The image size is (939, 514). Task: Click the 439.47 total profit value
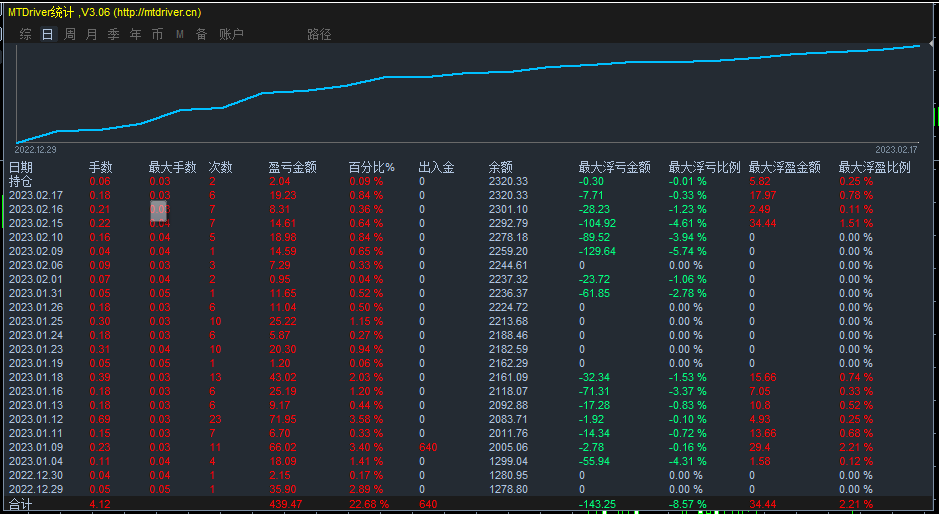(x=286, y=504)
